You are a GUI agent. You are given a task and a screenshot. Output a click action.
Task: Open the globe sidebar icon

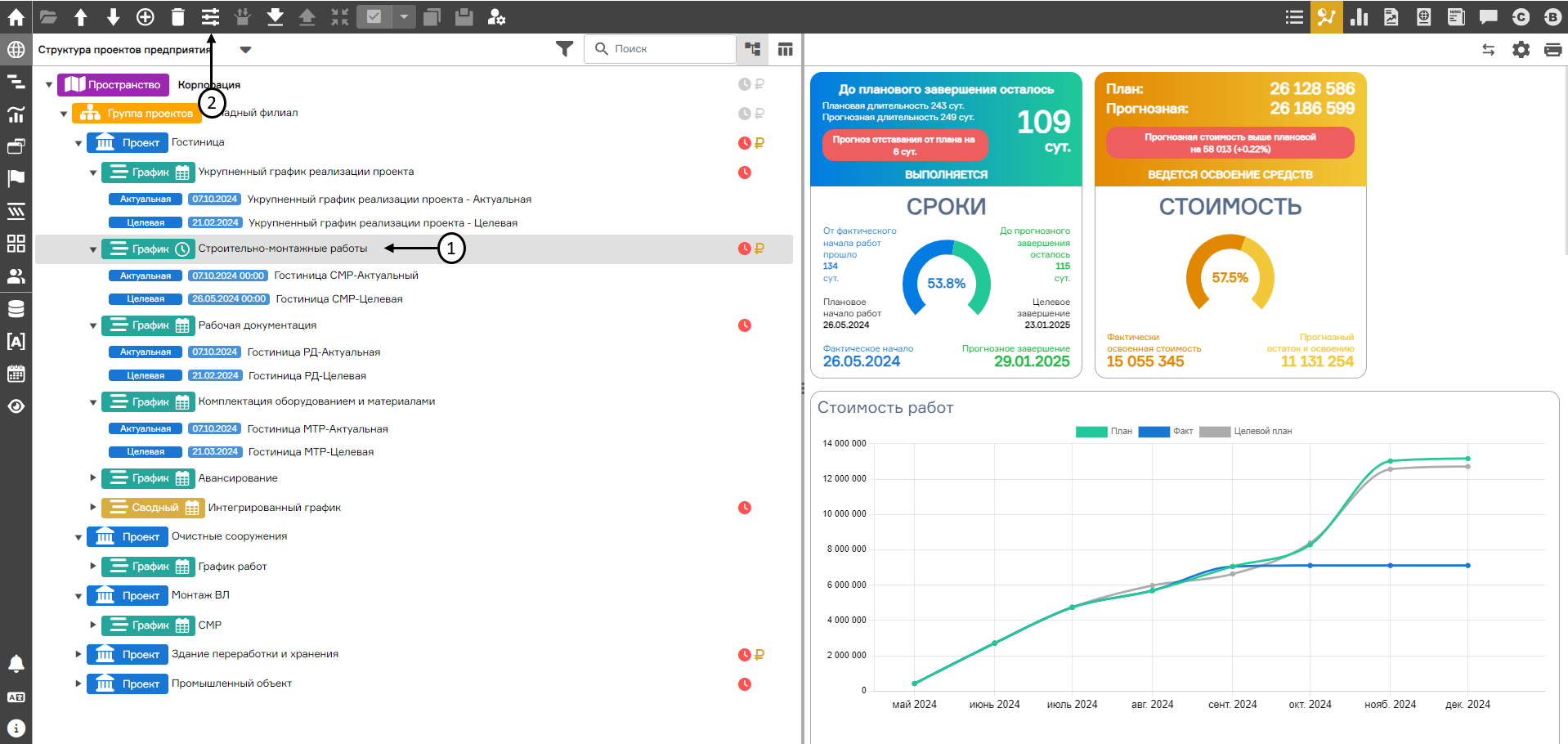click(16, 50)
